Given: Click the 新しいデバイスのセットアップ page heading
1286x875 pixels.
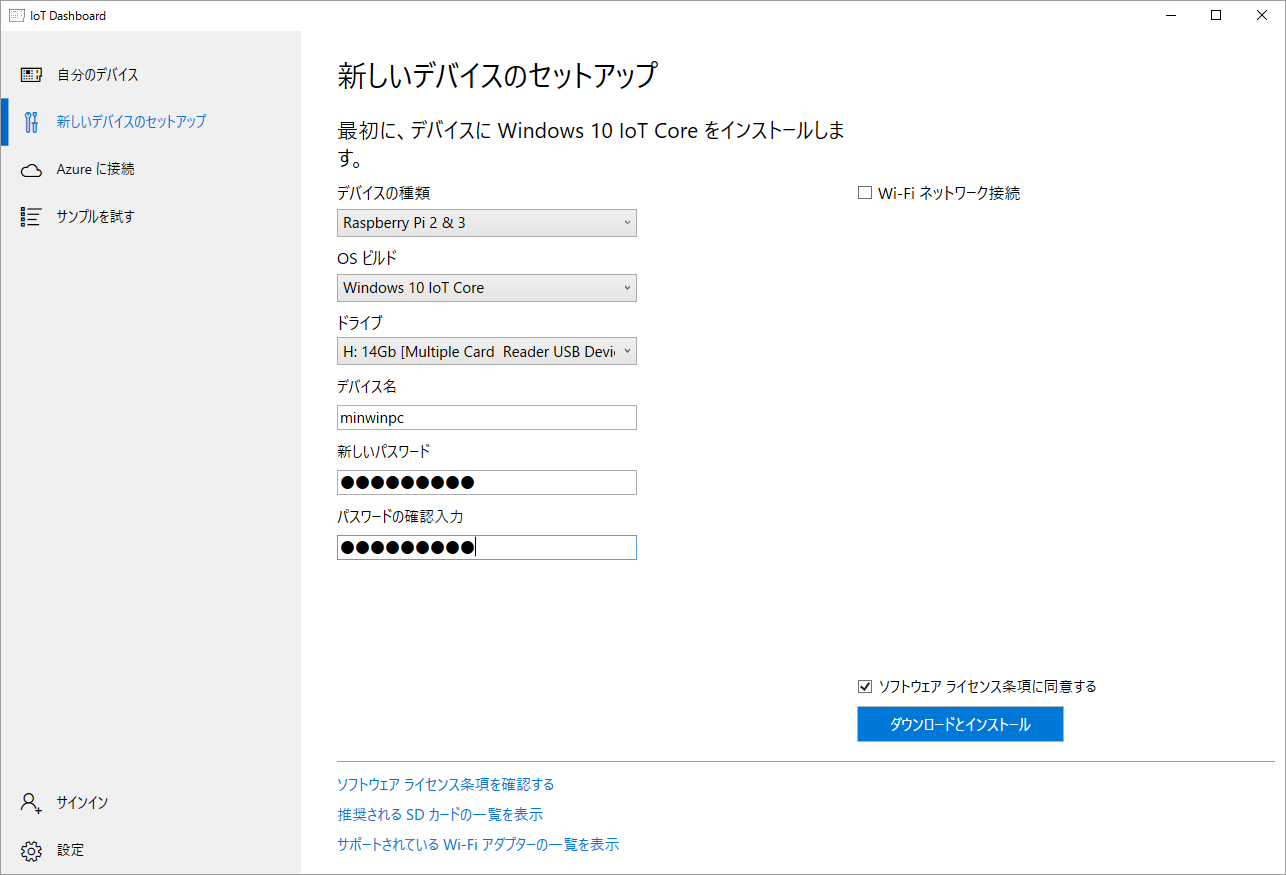Looking at the screenshot, I should click(x=497, y=76).
